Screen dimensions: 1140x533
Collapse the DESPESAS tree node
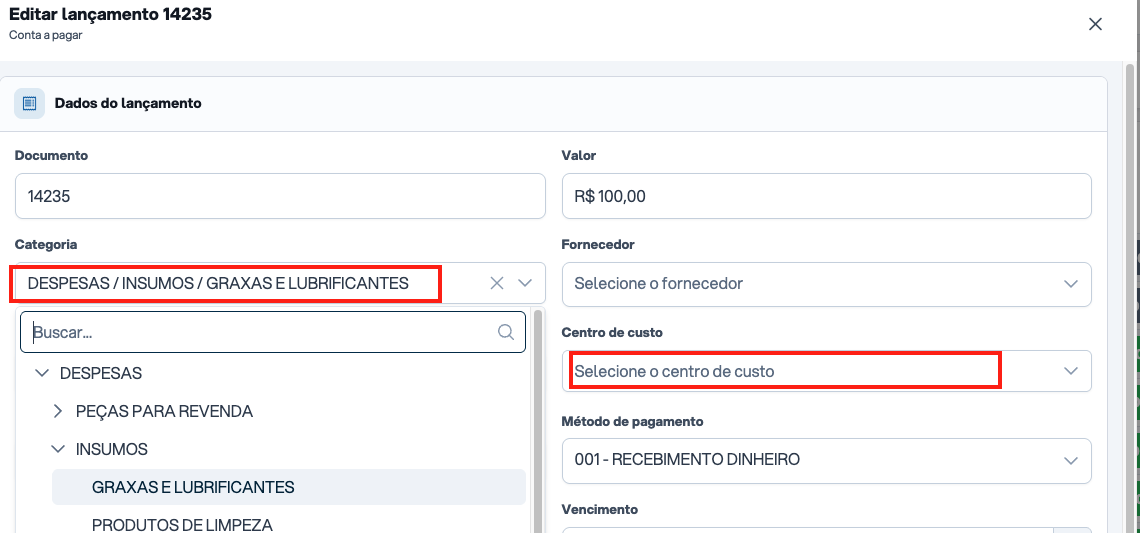pos(43,373)
